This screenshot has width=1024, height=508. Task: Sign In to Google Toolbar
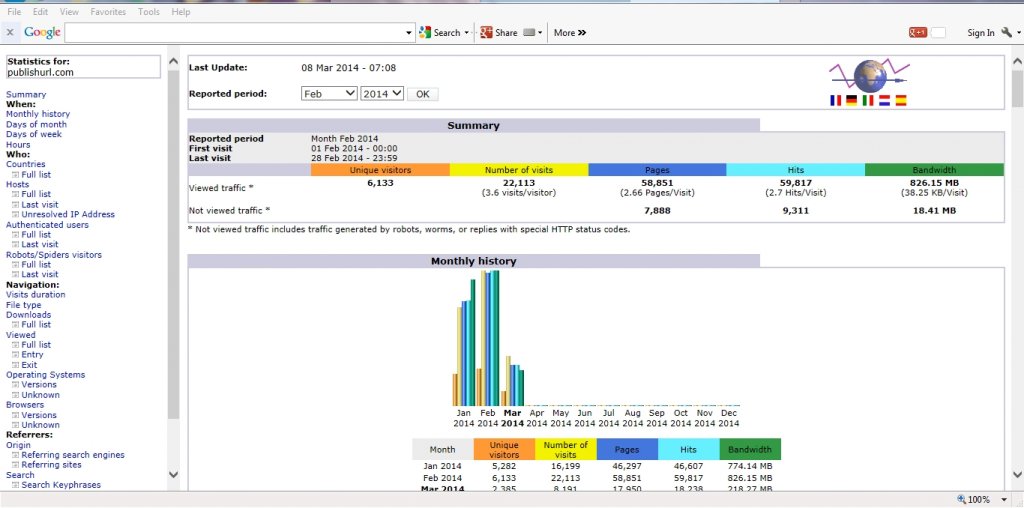981,33
